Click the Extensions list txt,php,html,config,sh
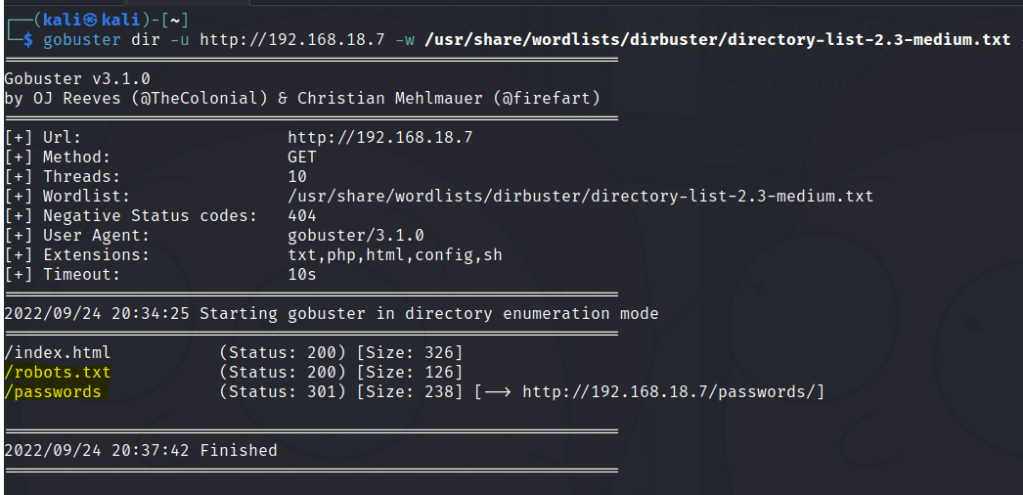The height and width of the screenshot is (495, 1023). pyautogui.click(x=395, y=254)
